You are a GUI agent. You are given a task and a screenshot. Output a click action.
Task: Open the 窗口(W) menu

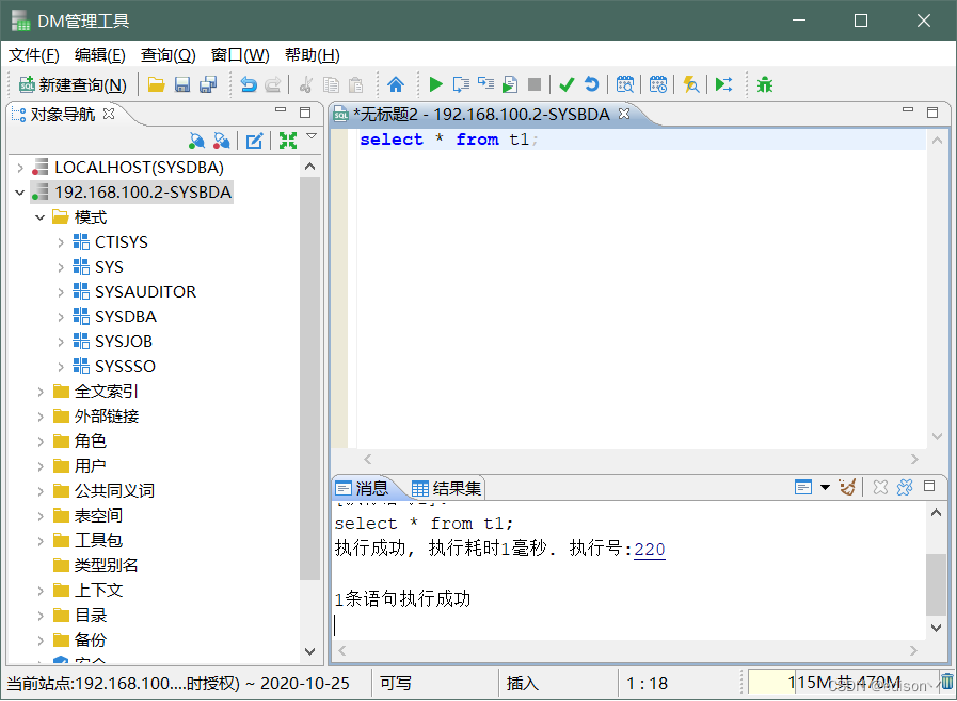240,56
